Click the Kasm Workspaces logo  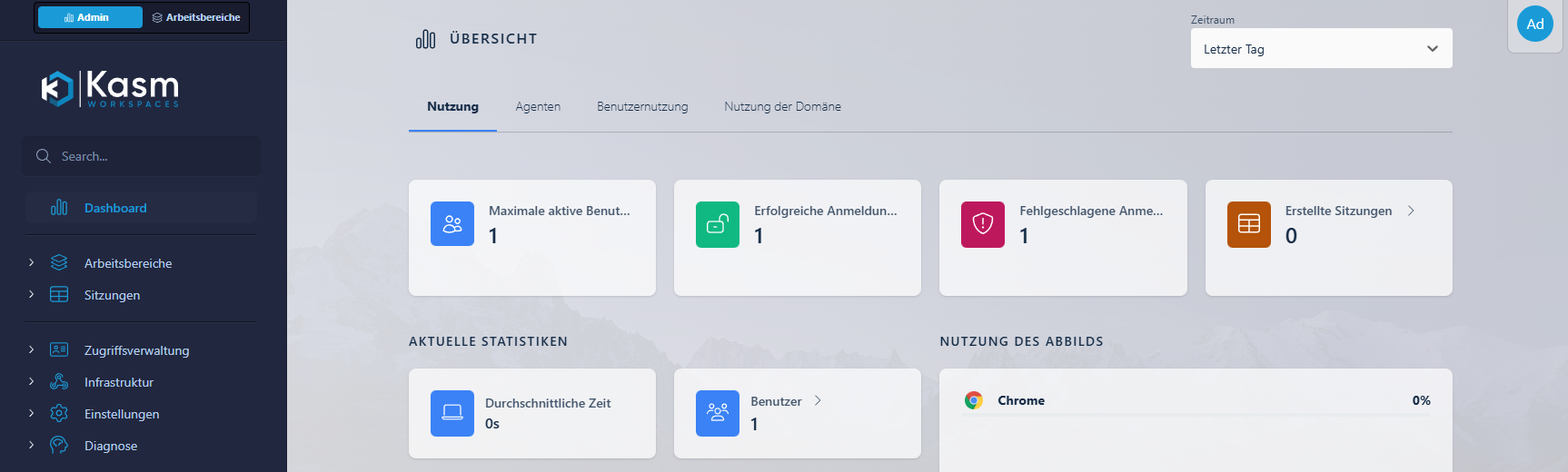click(x=110, y=89)
